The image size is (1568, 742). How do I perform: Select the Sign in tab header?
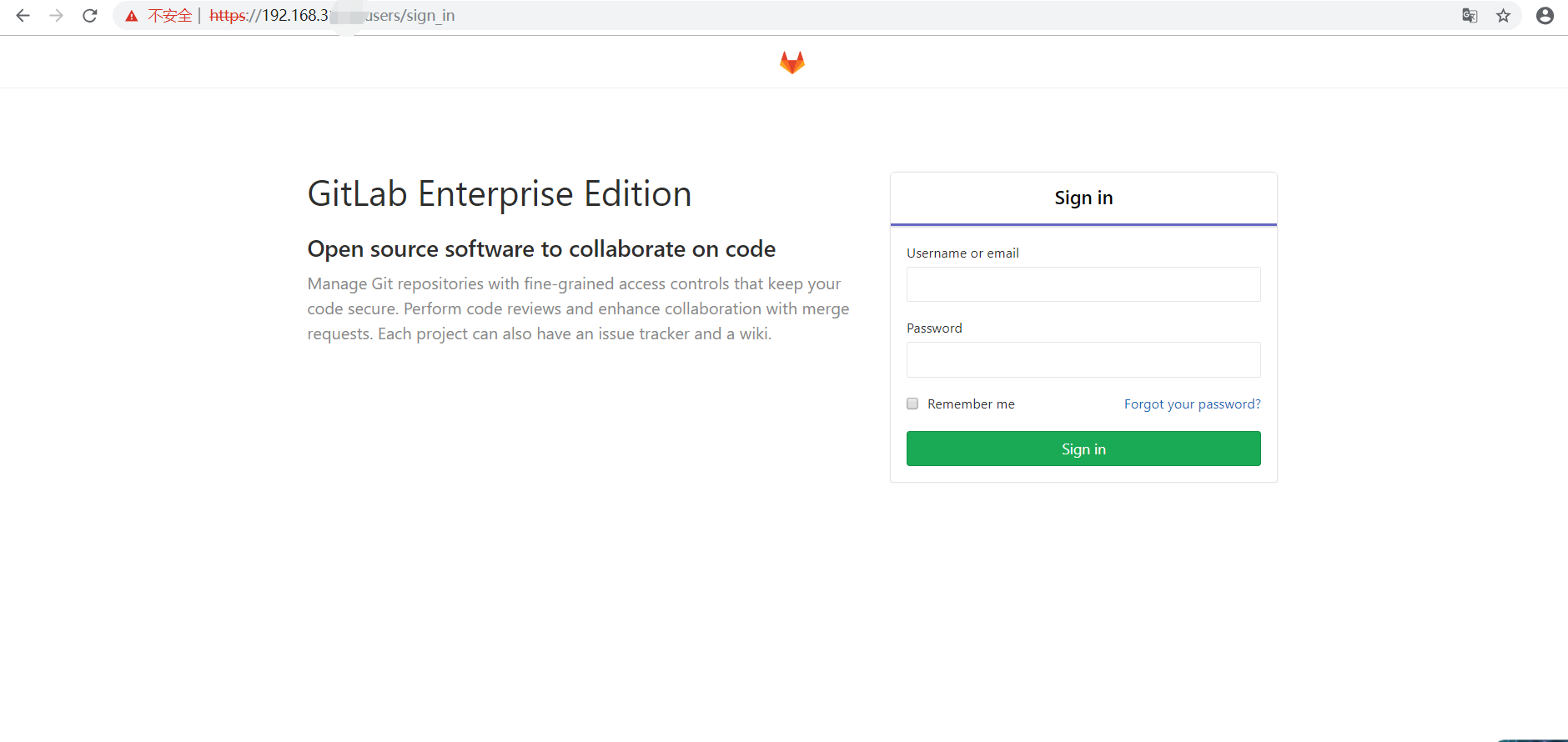(1083, 198)
